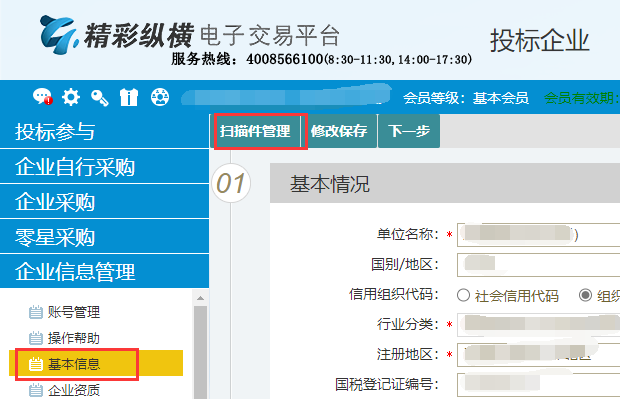Expand the 零星采购 menu section
Viewport: 620px width, 399px height.
[x=104, y=237]
